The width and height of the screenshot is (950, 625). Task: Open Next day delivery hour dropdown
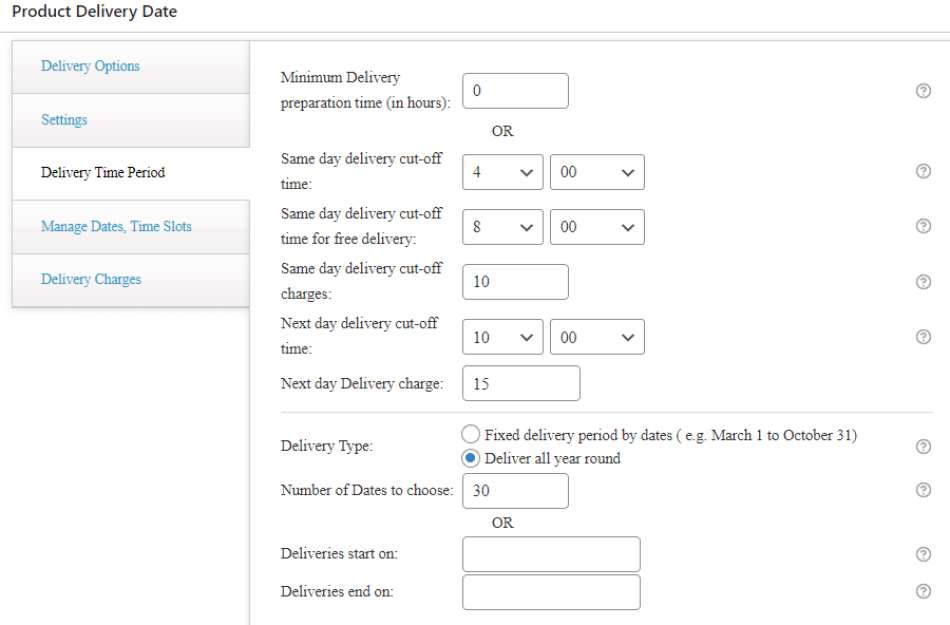point(502,336)
